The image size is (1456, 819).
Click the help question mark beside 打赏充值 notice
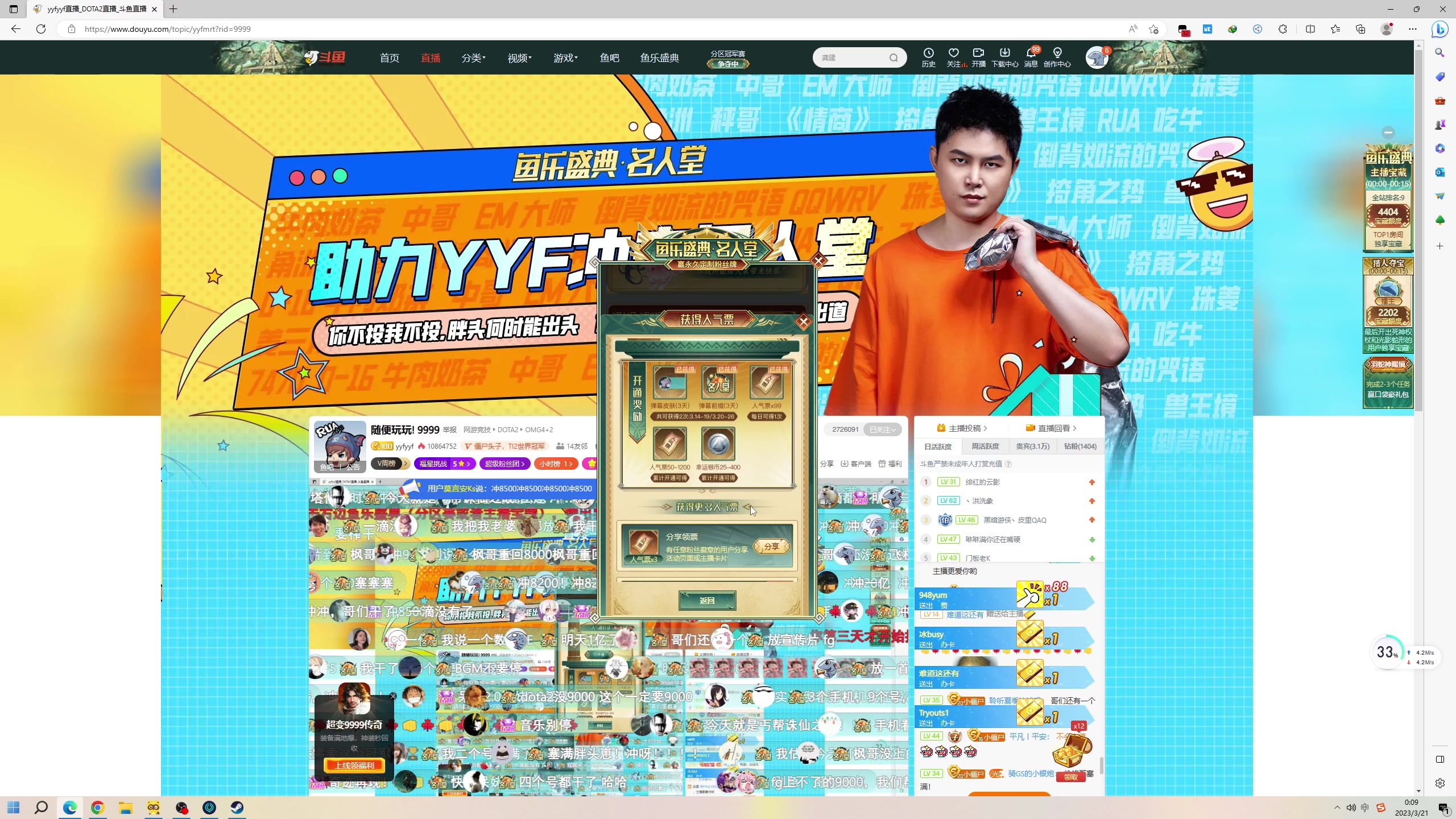pyautogui.click(x=1008, y=464)
